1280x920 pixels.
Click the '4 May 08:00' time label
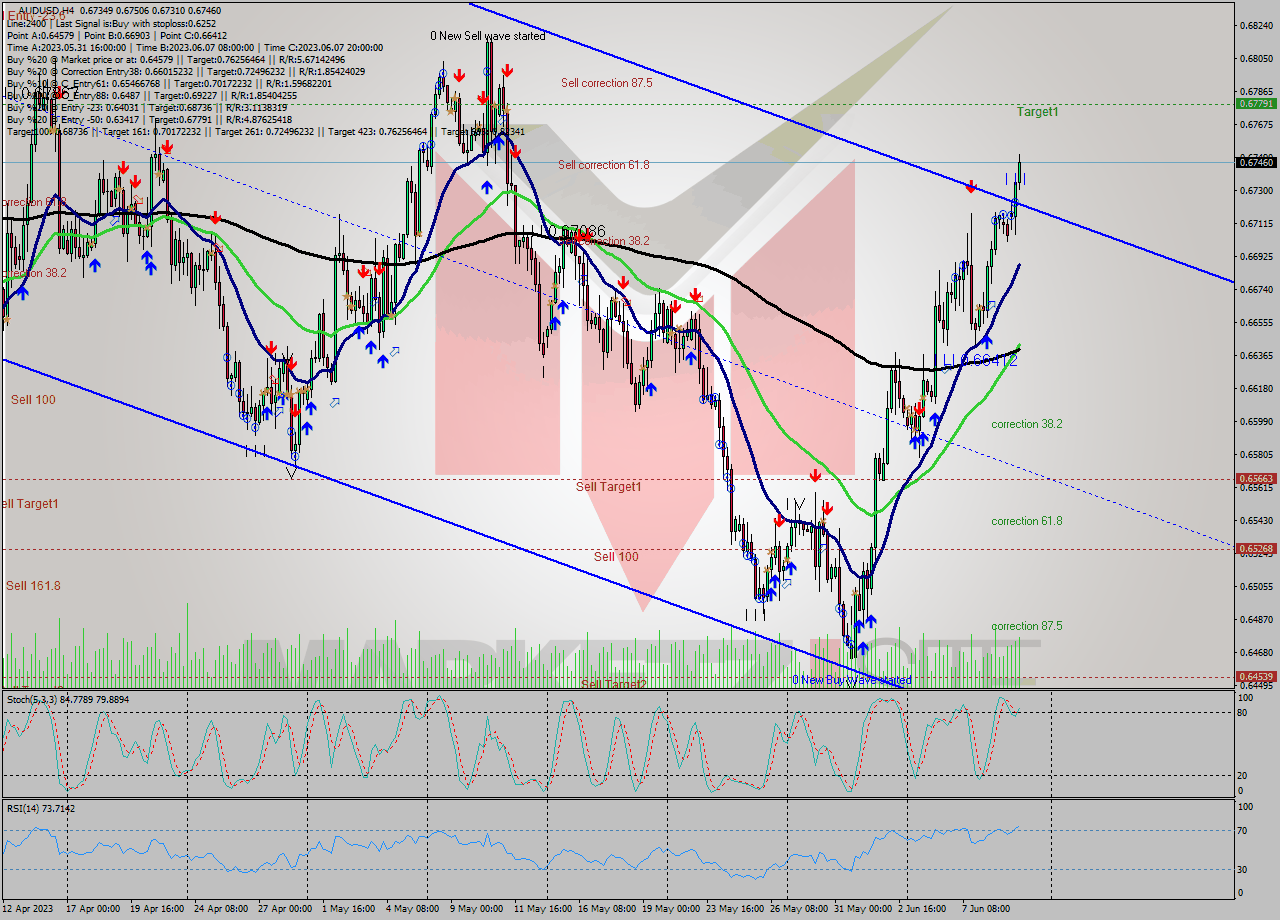coord(411,908)
